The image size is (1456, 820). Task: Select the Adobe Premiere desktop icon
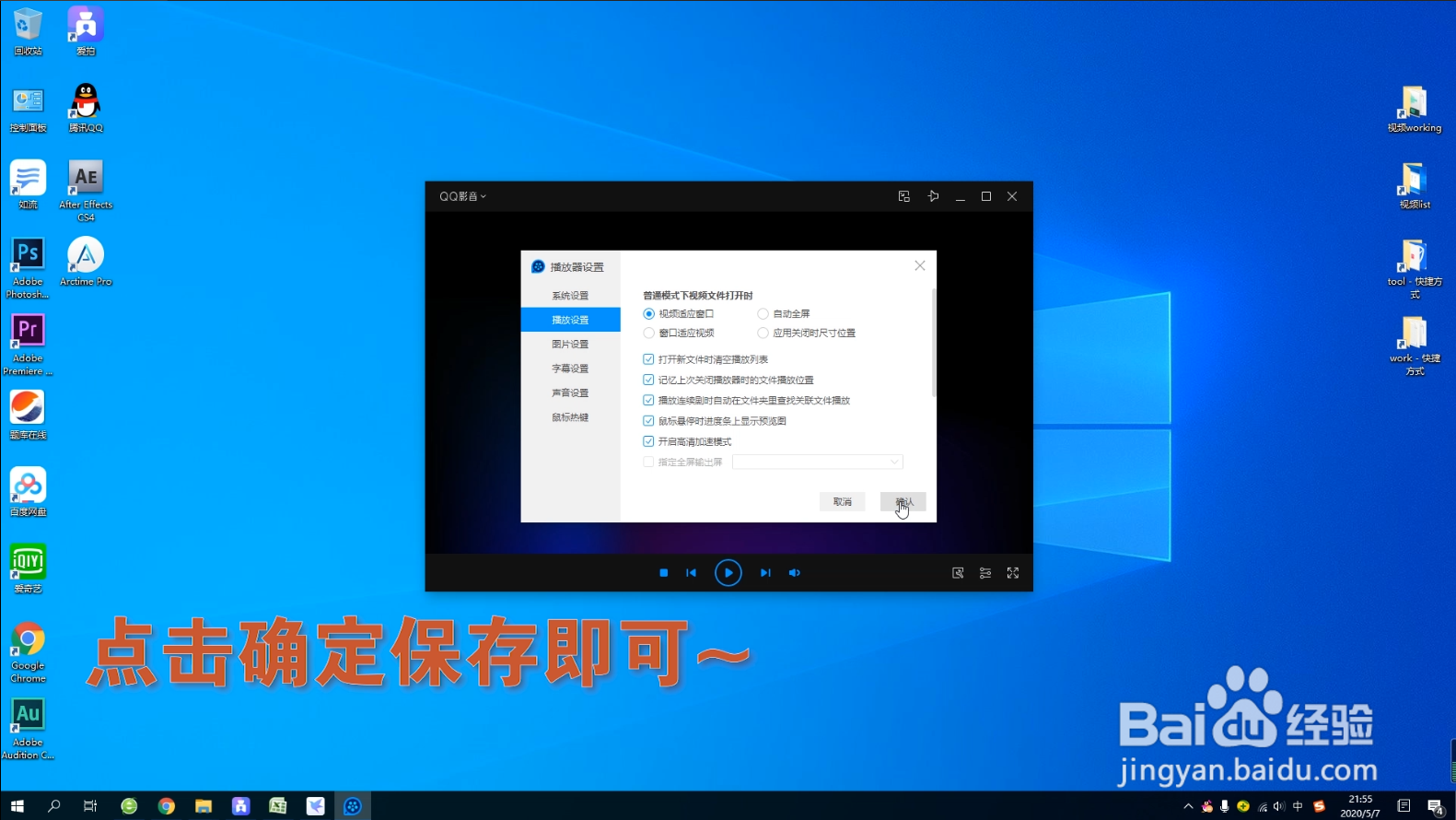[28, 345]
